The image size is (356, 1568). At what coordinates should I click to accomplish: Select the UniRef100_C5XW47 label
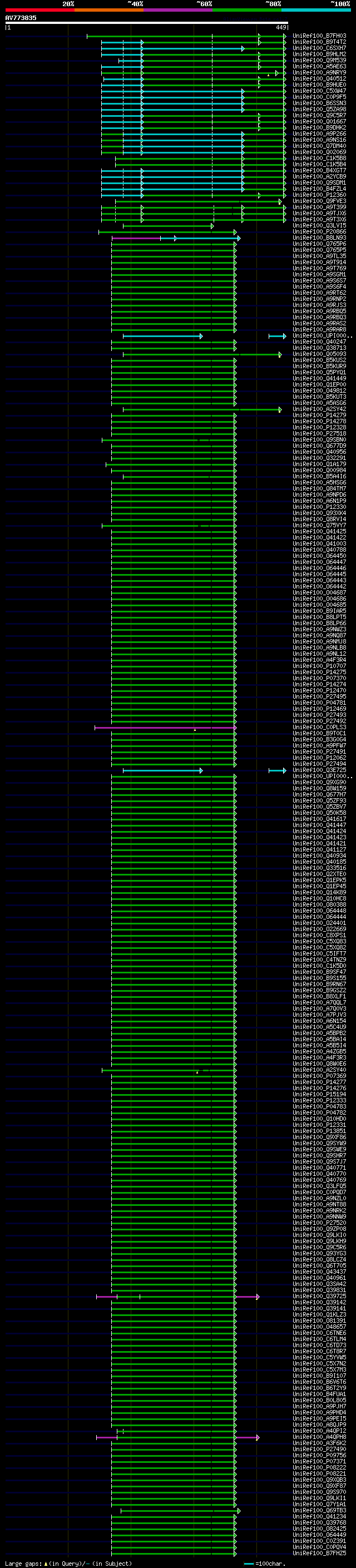[319, 91]
